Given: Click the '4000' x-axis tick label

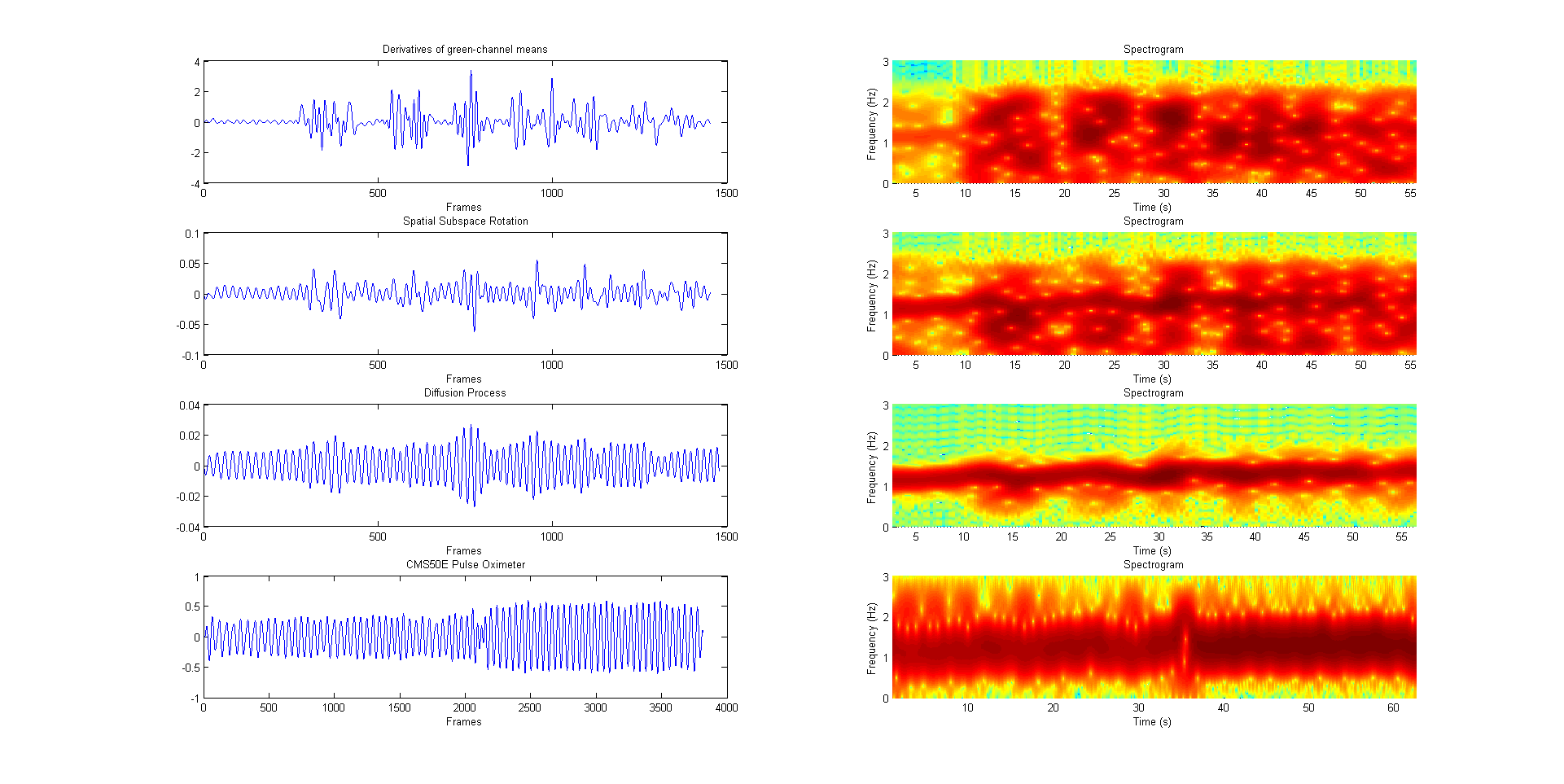Looking at the screenshot, I should point(726,708).
